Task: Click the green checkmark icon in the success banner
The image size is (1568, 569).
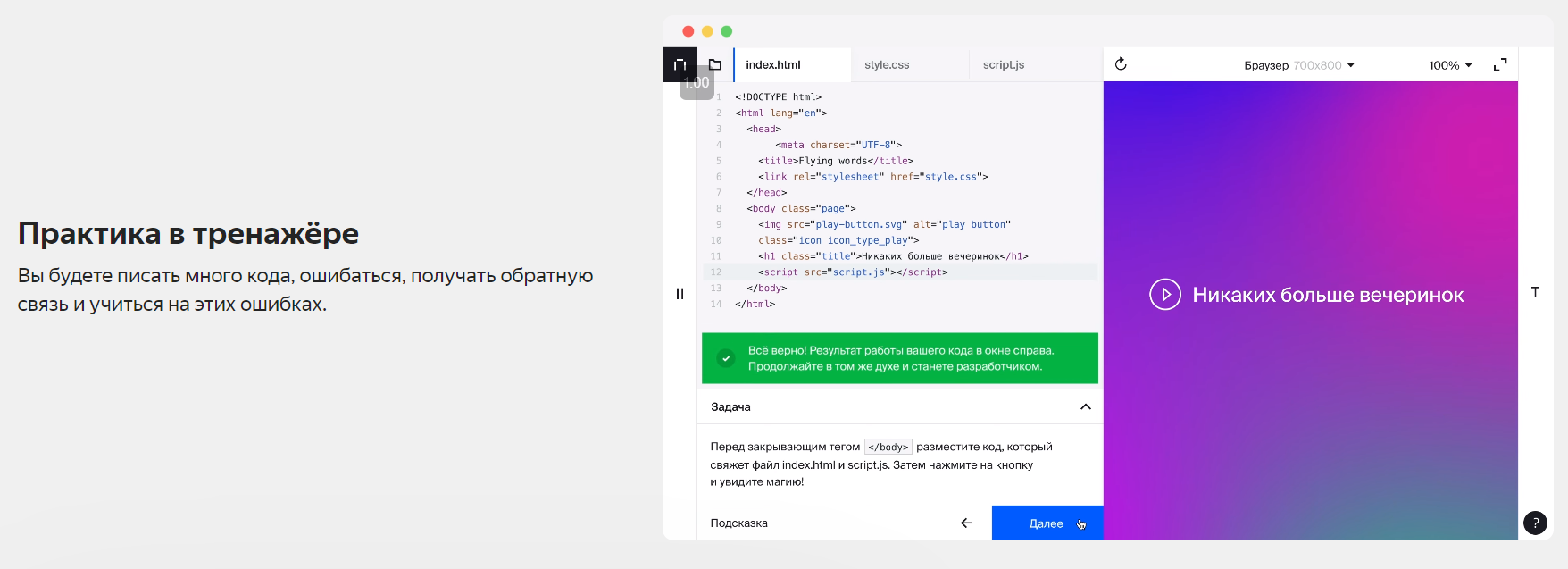Action: point(726,358)
